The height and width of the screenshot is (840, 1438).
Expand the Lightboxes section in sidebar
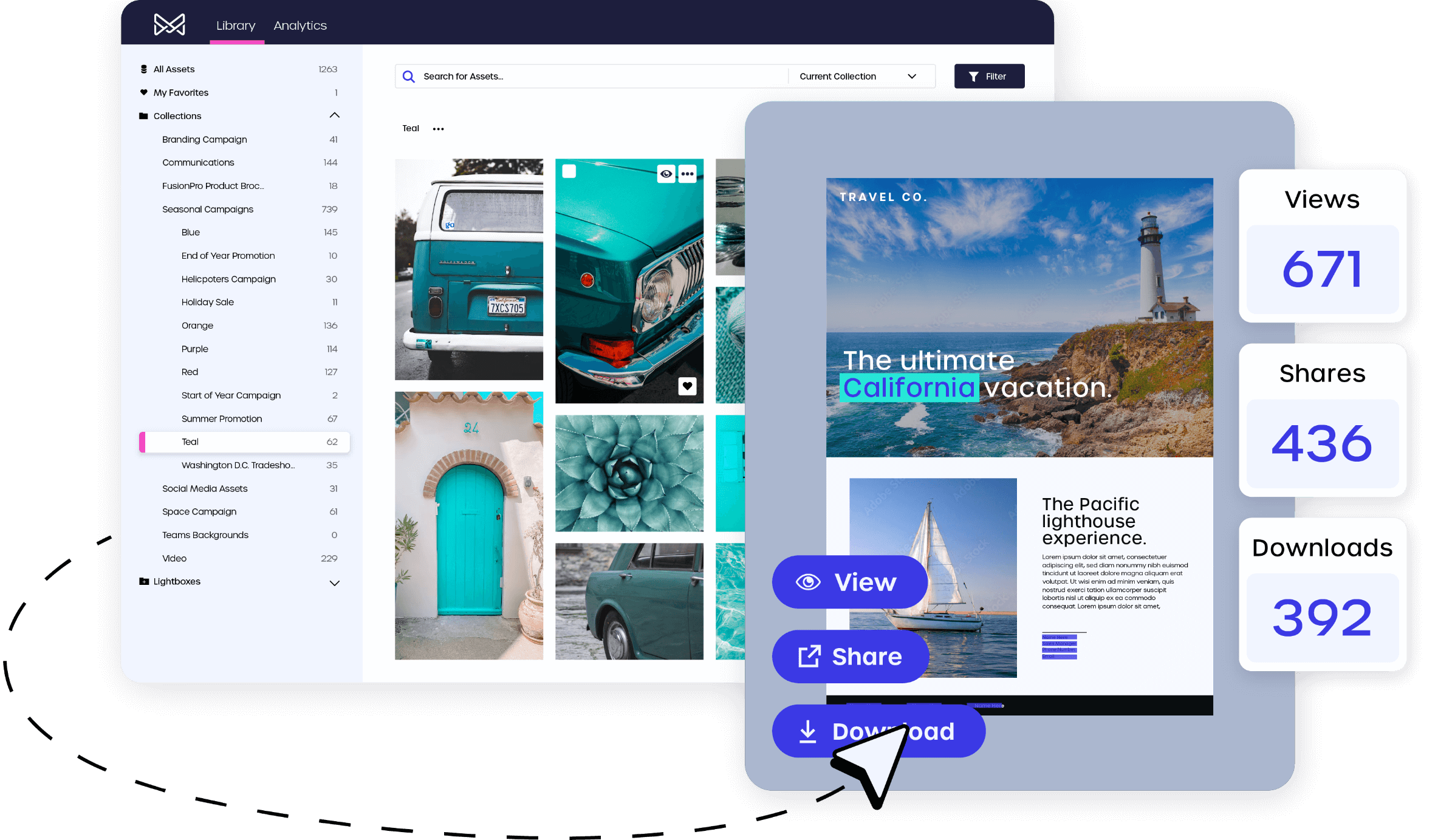[x=337, y=581]
